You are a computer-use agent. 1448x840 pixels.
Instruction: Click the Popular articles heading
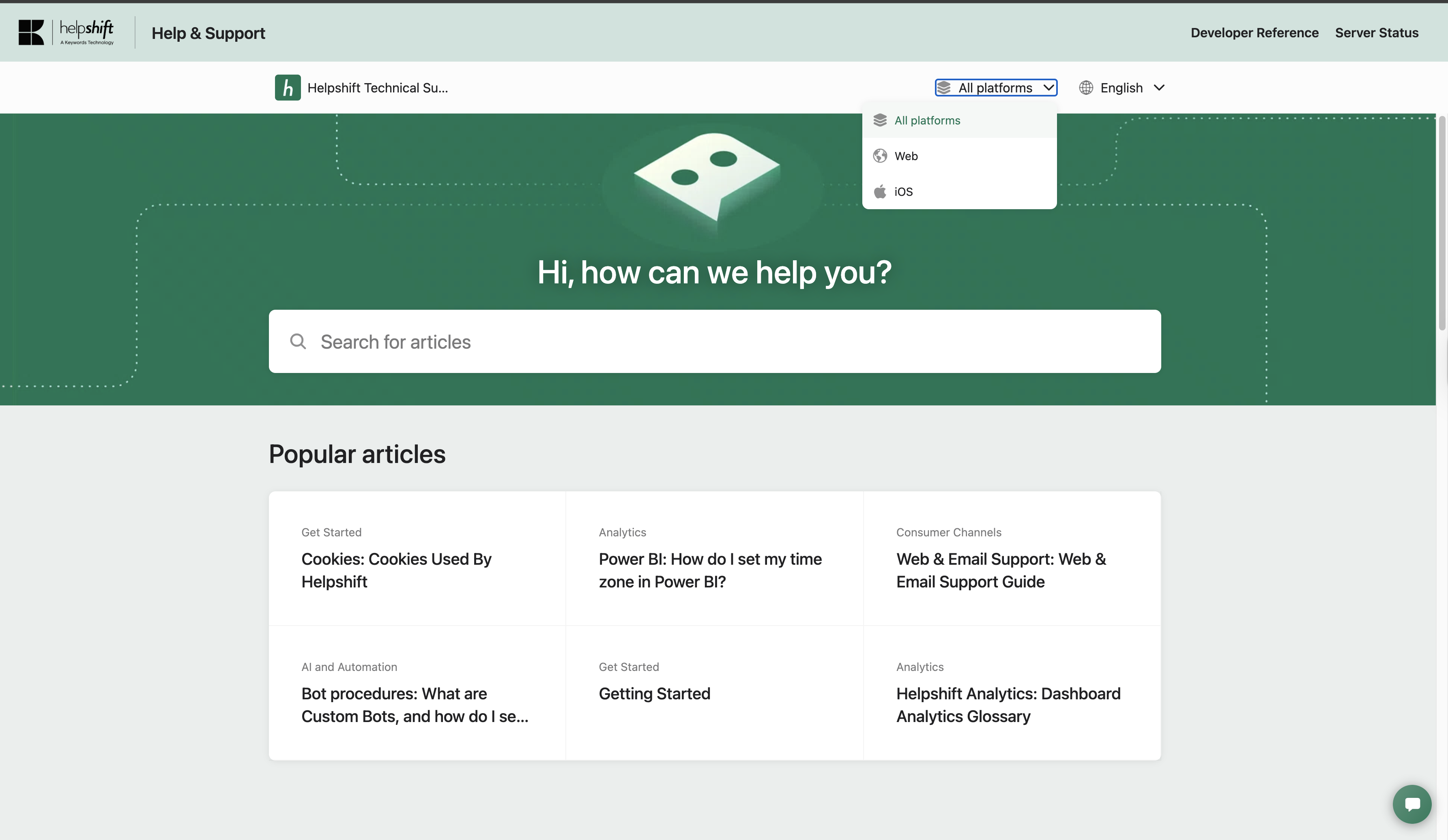[357, 454]
